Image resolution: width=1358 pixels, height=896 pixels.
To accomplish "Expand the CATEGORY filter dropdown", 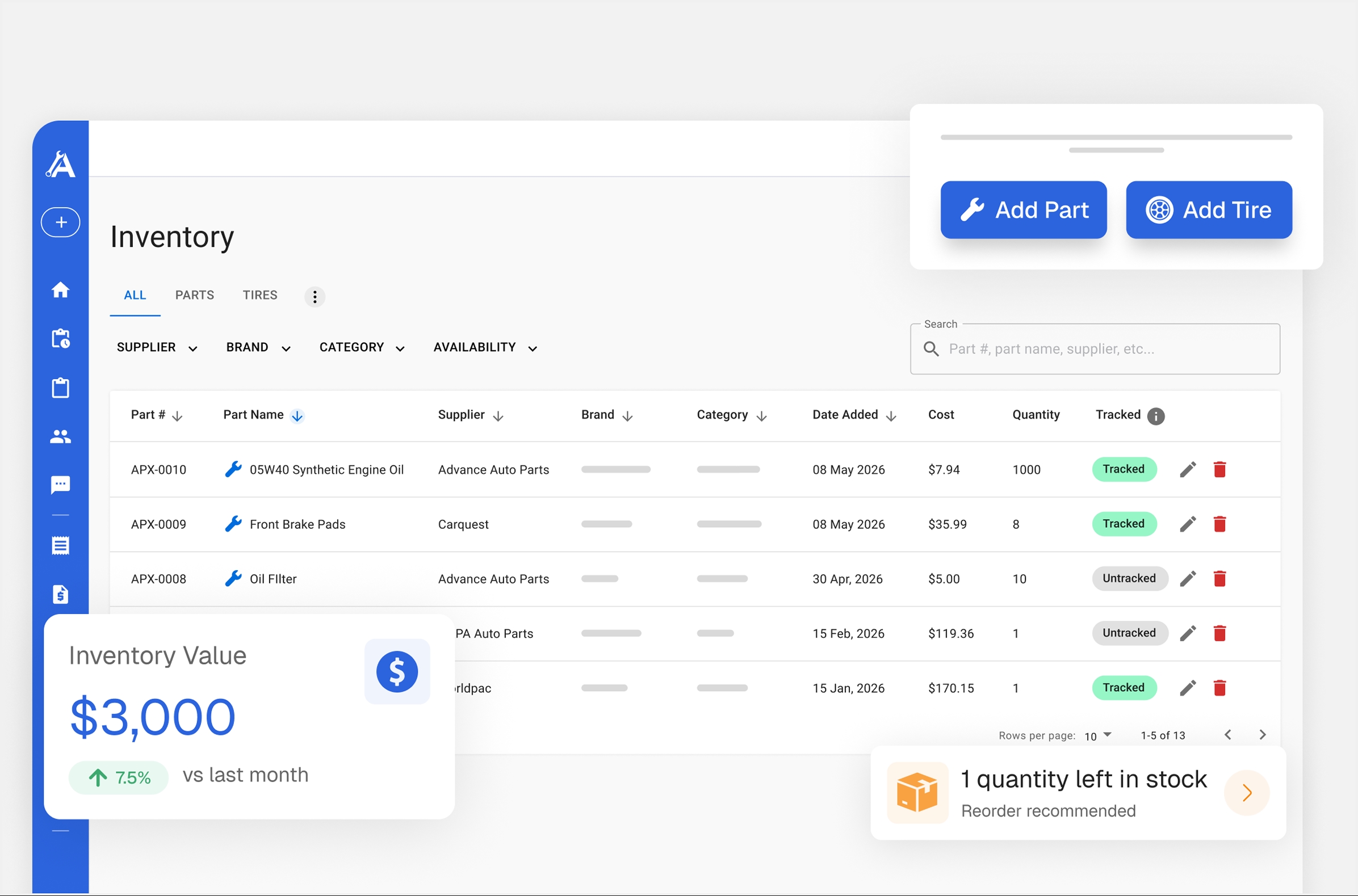I will (362, 347).
